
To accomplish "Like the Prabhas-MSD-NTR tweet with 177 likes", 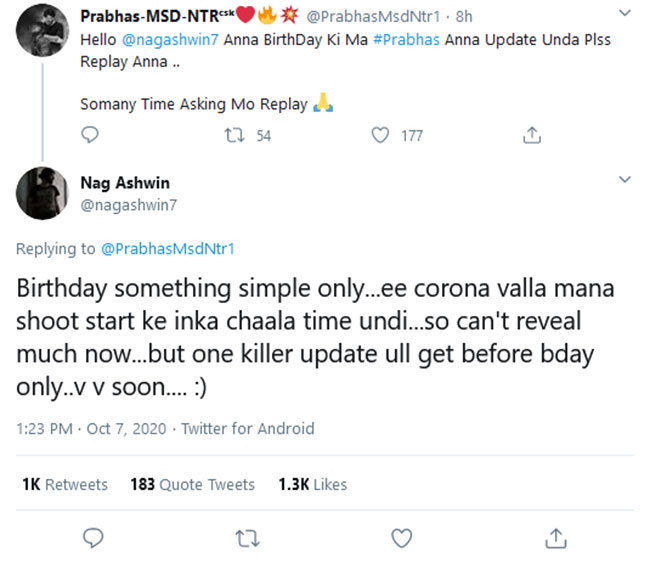I will coord(380,135).
